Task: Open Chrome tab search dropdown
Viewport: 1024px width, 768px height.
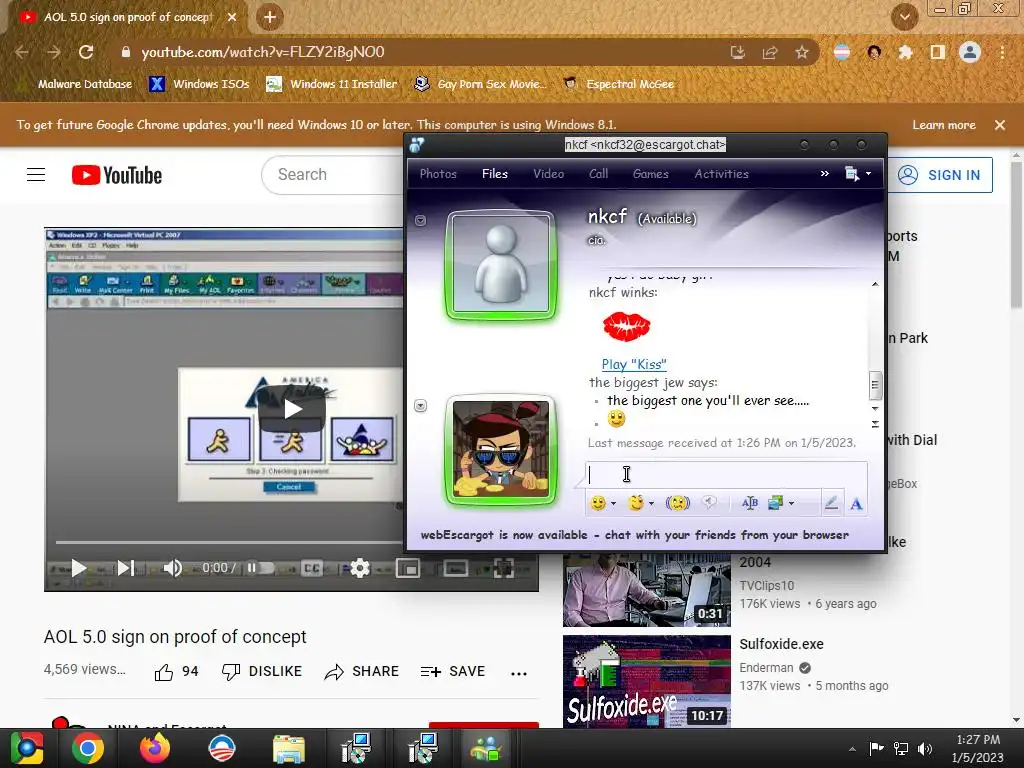Action: point(904,17)
